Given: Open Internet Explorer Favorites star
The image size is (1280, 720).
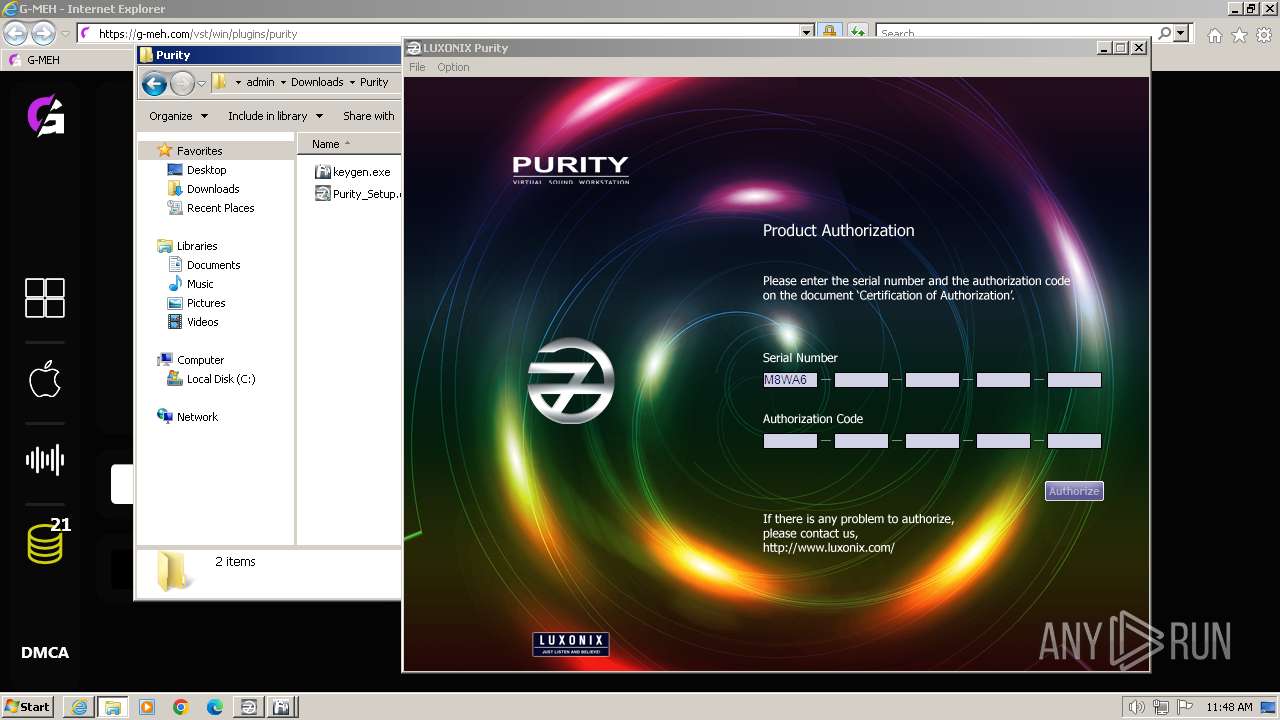Looking at the screenshot, I should 1239,35.
